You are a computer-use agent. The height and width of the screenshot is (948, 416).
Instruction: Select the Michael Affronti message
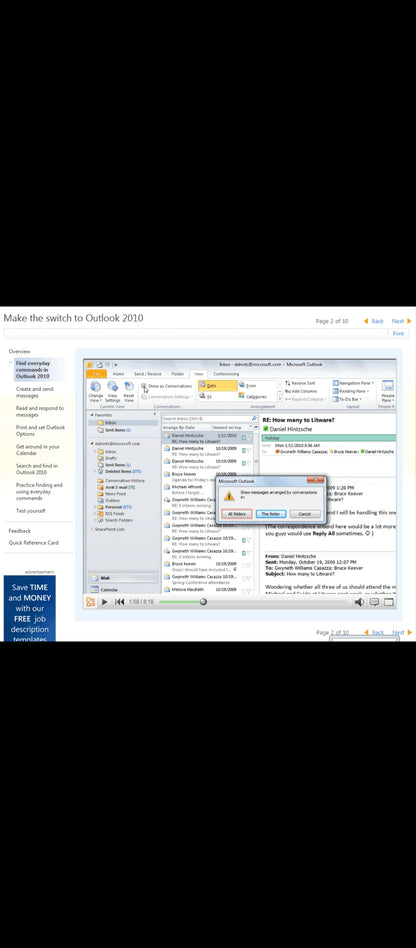click(x=207, y=489)
